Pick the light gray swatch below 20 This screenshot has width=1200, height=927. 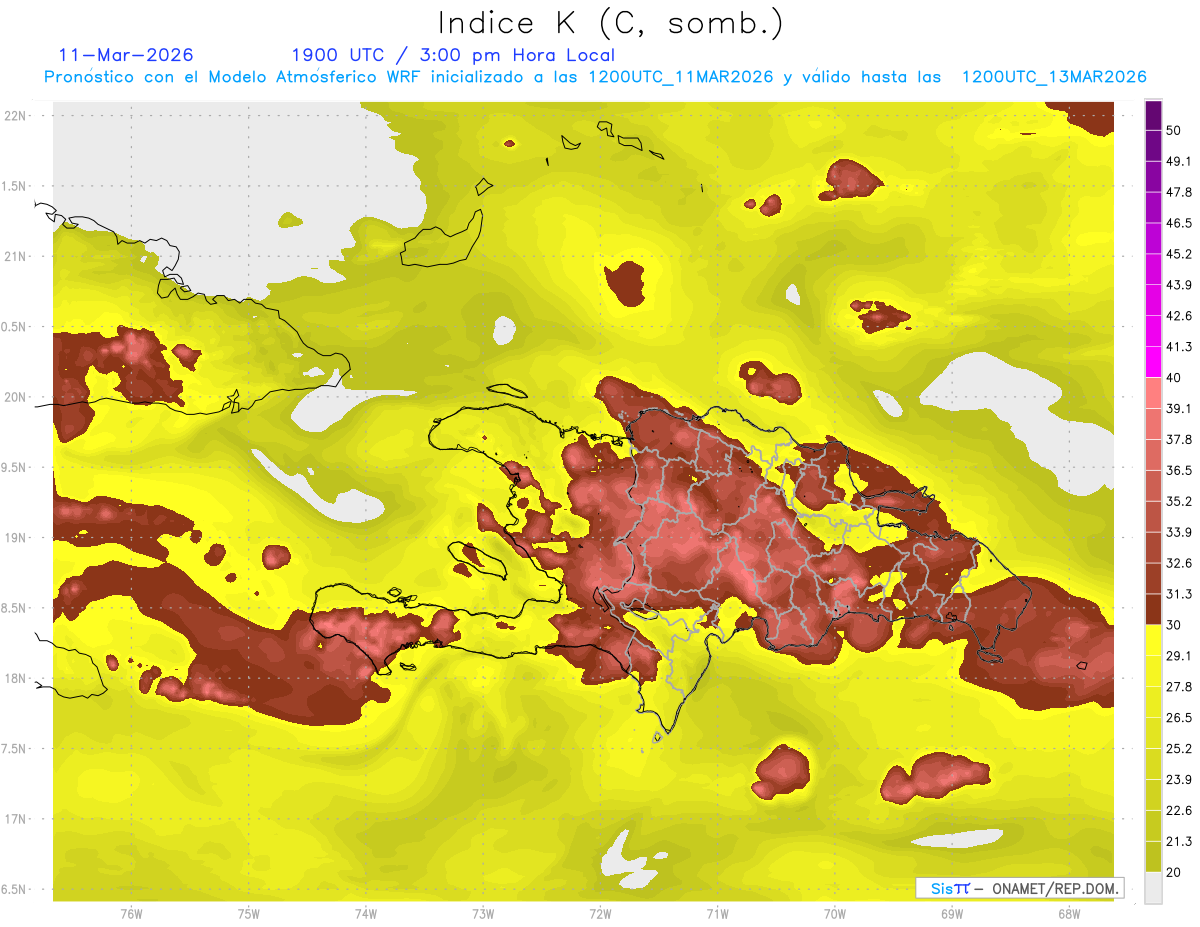click(1153, 888)
